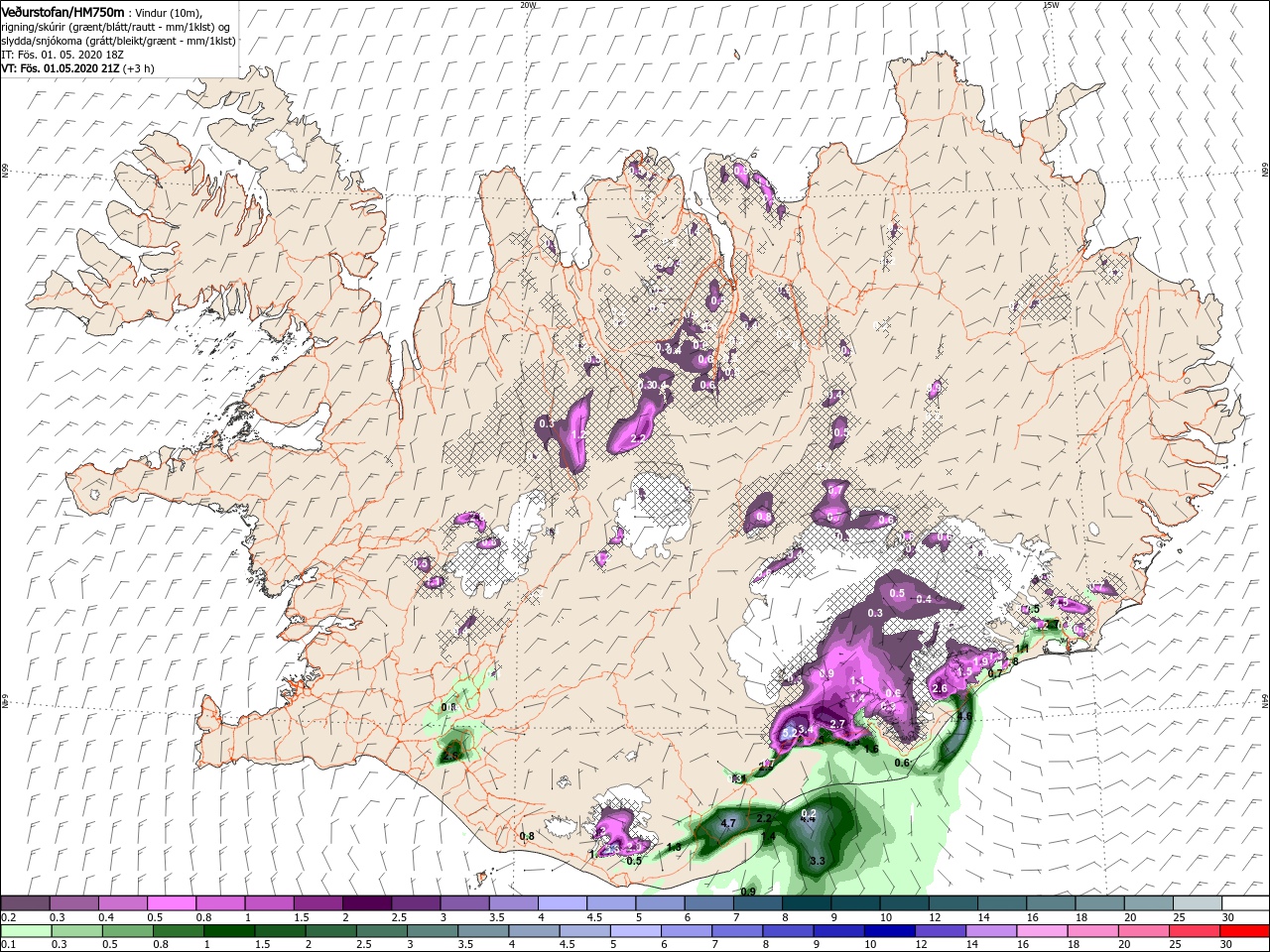This screenshot has height=952, width=1270.
Task: Click the bright red swatch after 30 in lower legend
Action: [1245, 931]
